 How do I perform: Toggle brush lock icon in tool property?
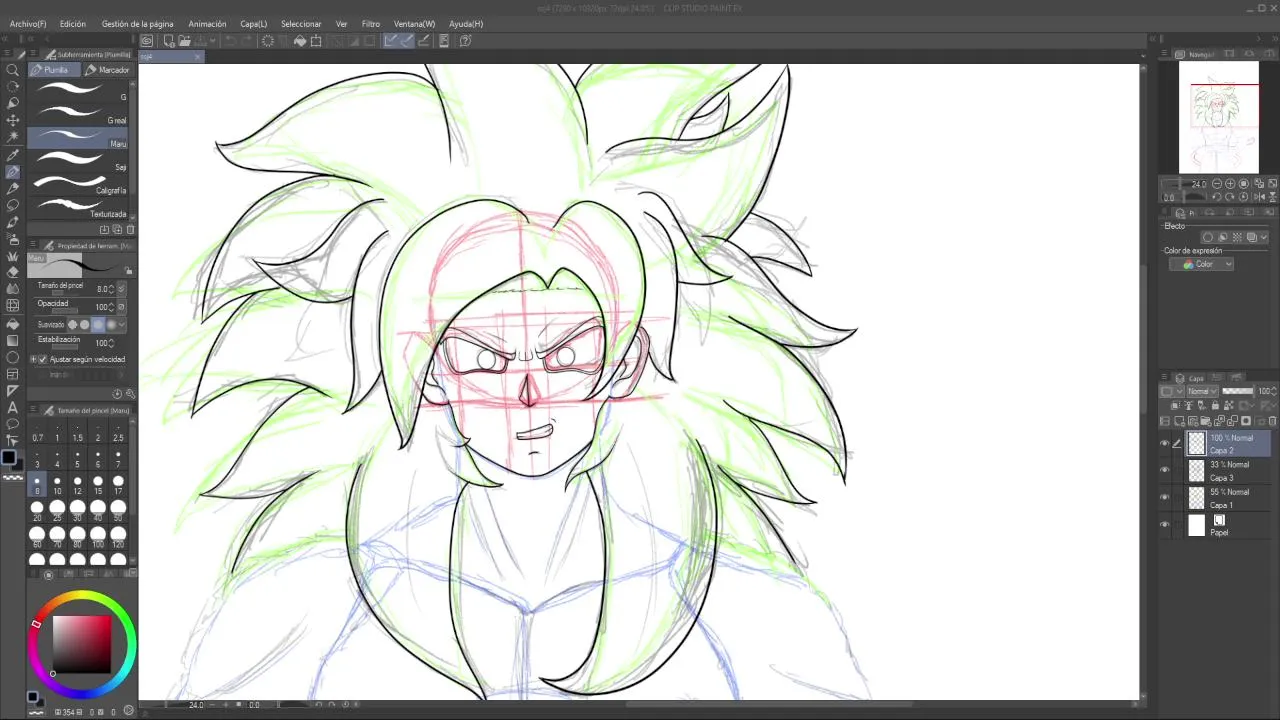pos(128,271)
